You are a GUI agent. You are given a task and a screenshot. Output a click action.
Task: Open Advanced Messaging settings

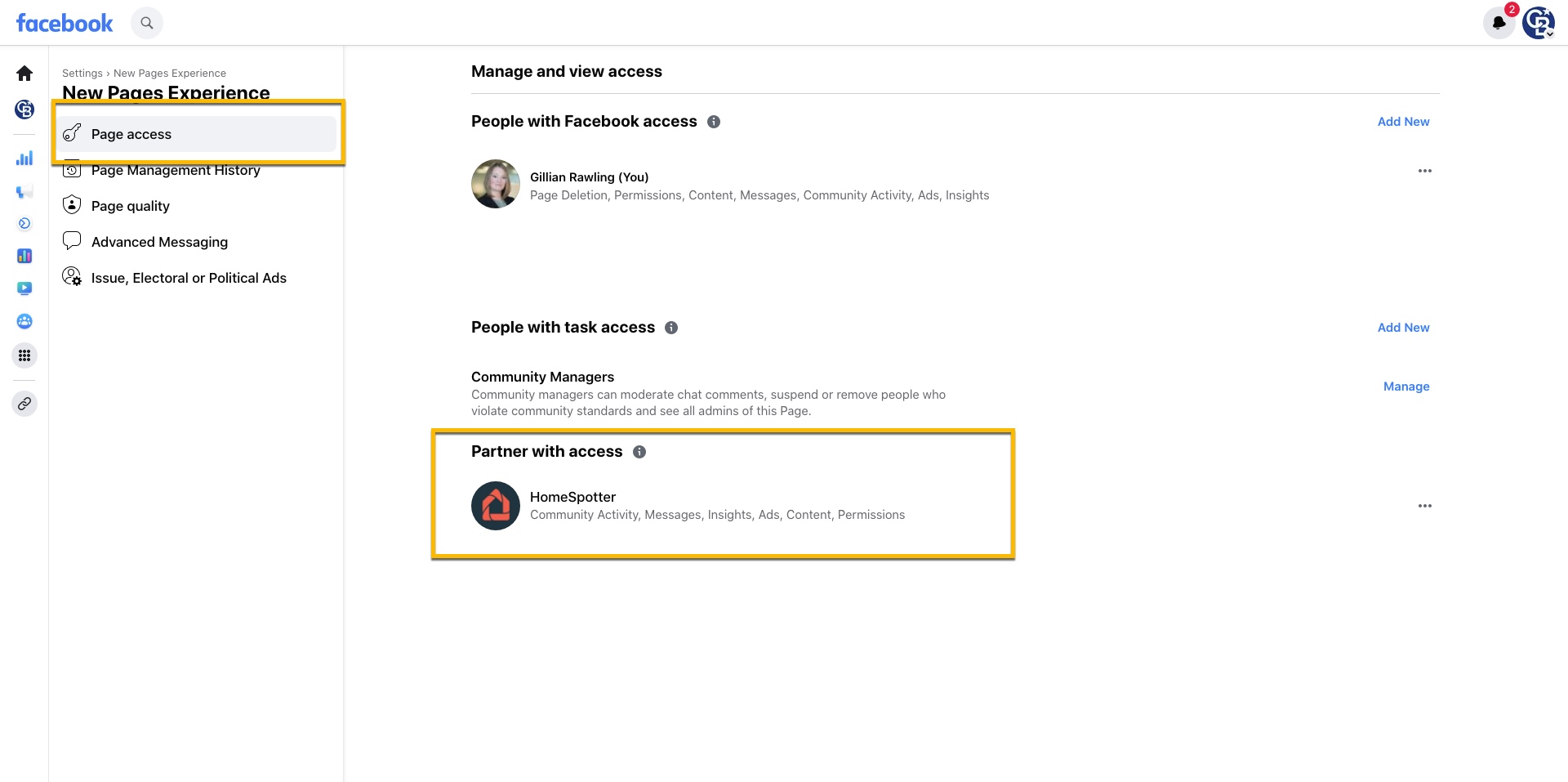(x=159, y=242)
